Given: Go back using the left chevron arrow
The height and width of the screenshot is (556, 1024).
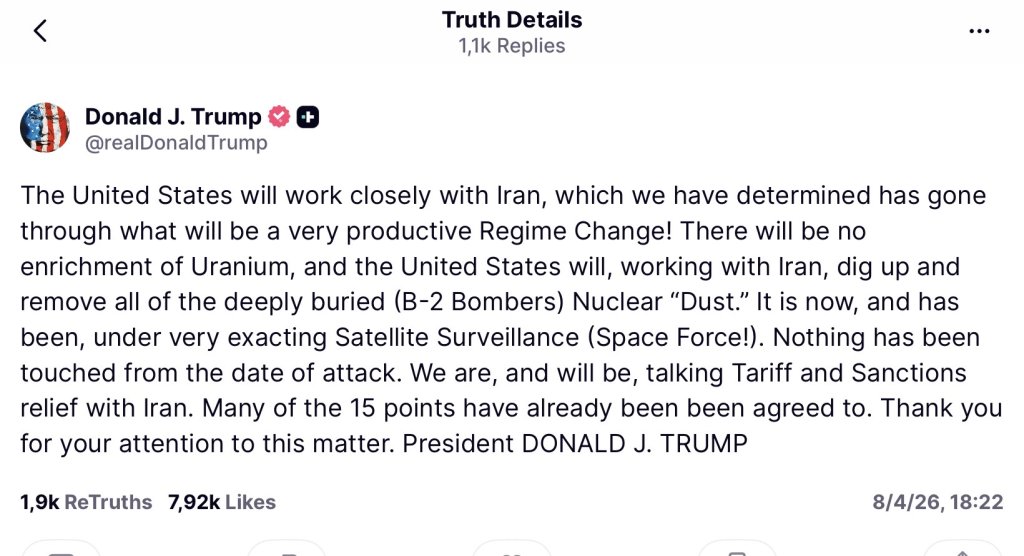Looking at the screenshot, I should 40,31.
